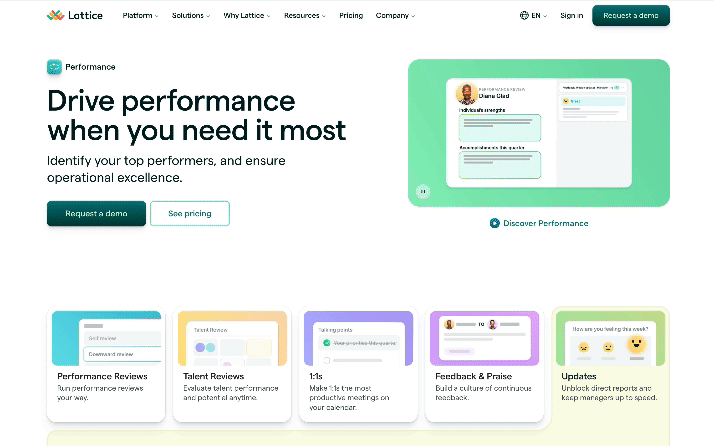Click the sad emoji in Updates thumbnail
The height and width of the screenshot is (446, 714).
pyautogui.click(x=584, y=348)
